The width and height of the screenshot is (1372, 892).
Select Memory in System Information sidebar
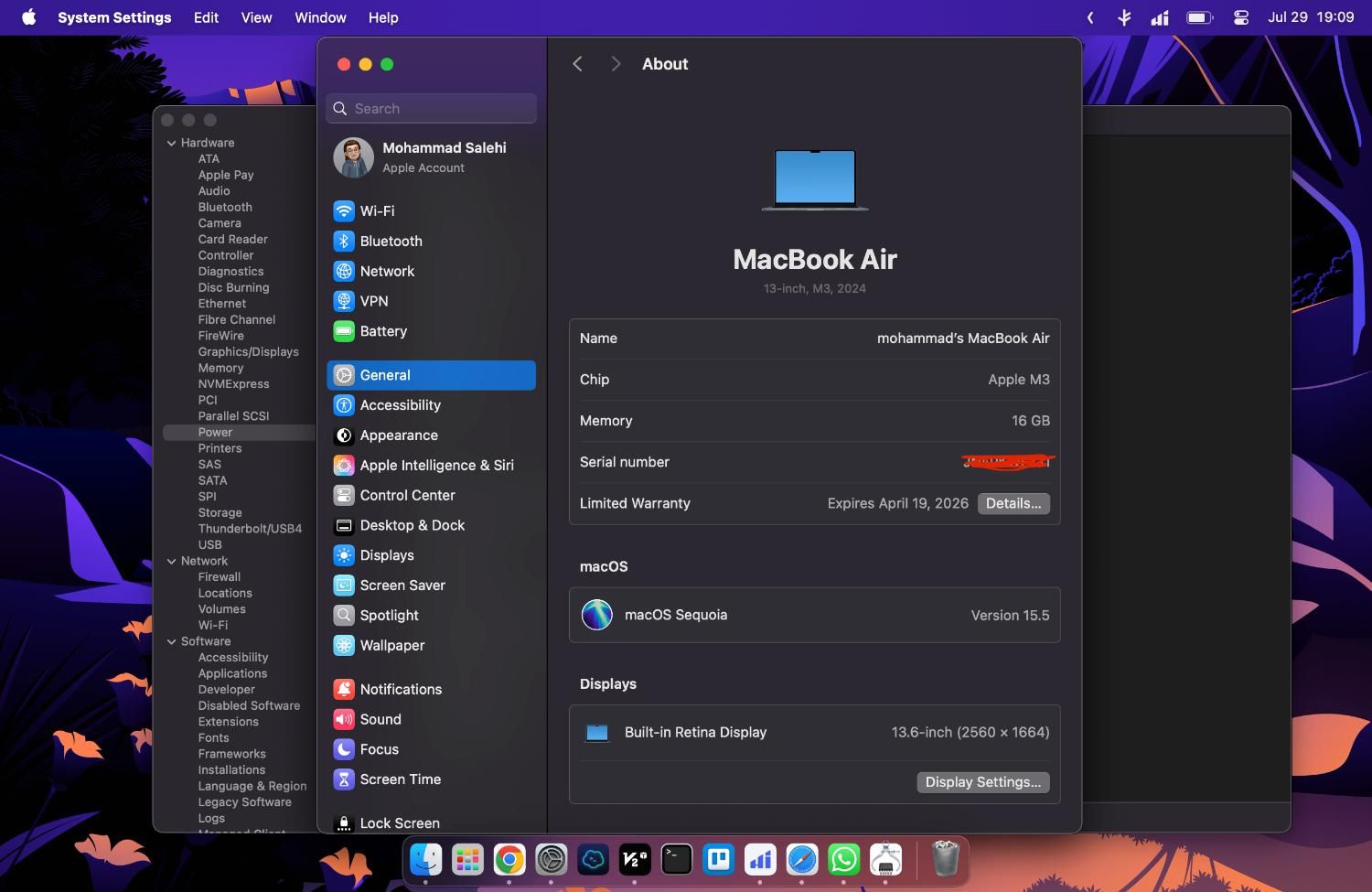coord(220,368)
